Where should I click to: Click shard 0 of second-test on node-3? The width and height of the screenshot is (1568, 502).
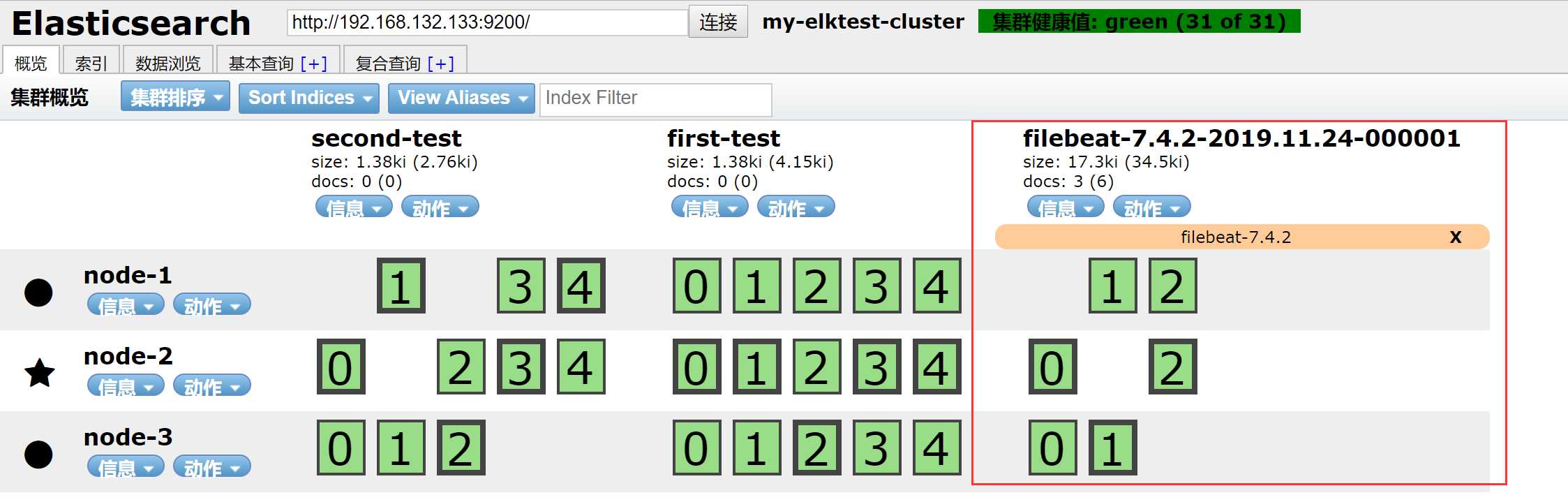point(341,448)
